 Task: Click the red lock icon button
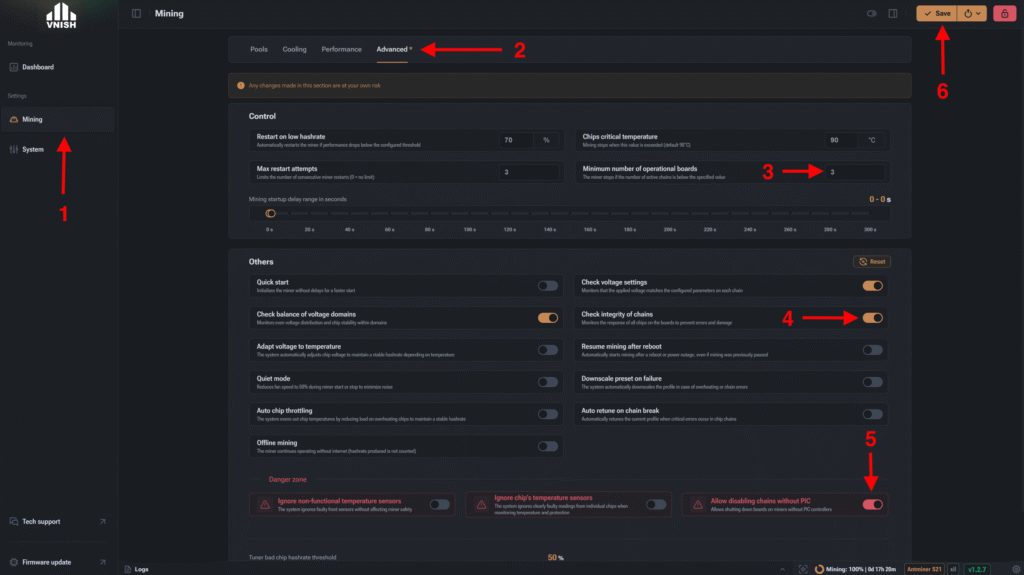coord(1004,13)
